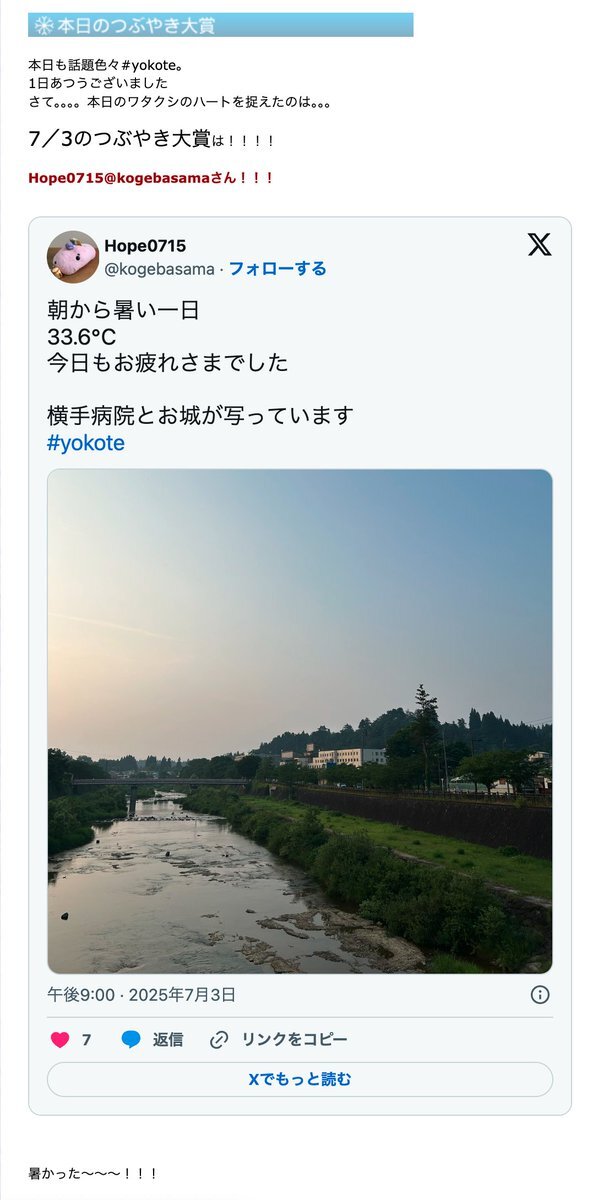
Task: Click the copy link chain icon
Action: 219,1040
